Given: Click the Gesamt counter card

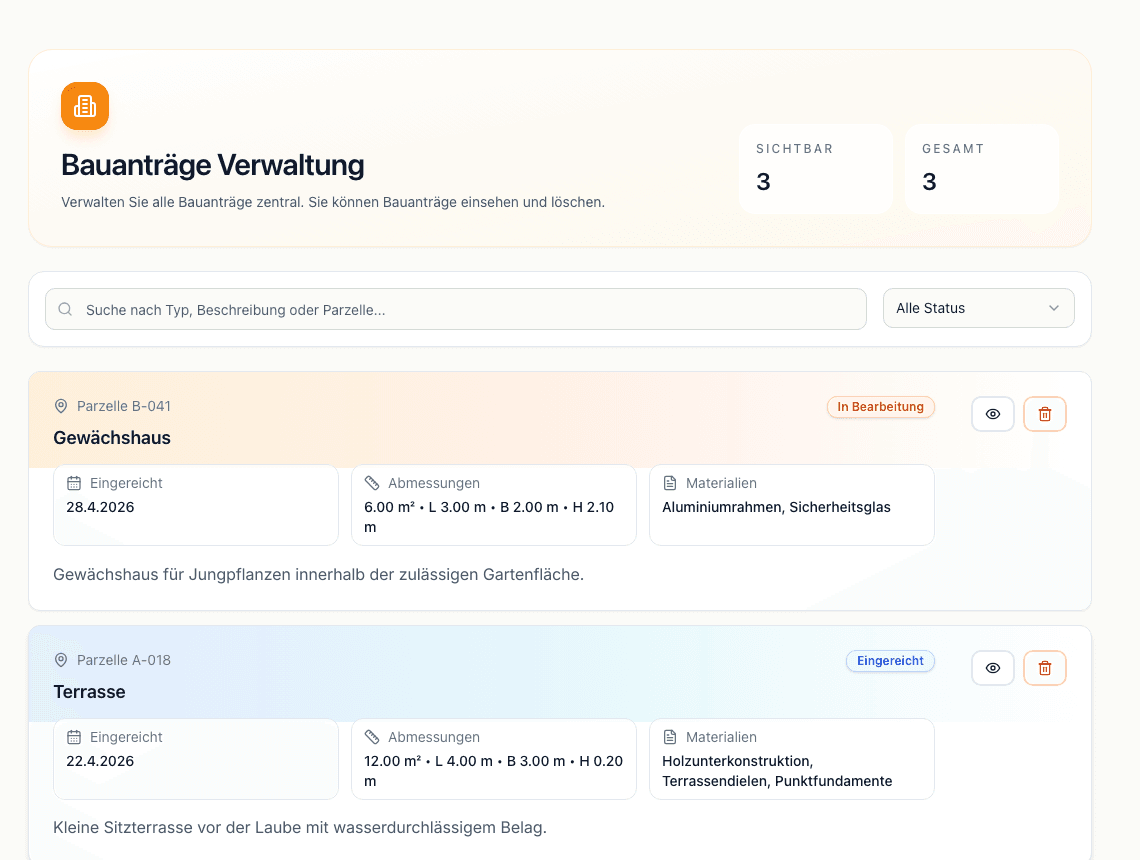Looking at the screenshot, I should 982,169.
